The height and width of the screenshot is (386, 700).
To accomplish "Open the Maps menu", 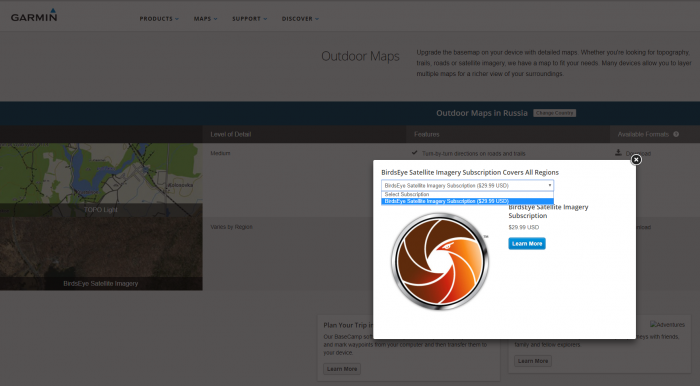I will (x=205, y=19).
